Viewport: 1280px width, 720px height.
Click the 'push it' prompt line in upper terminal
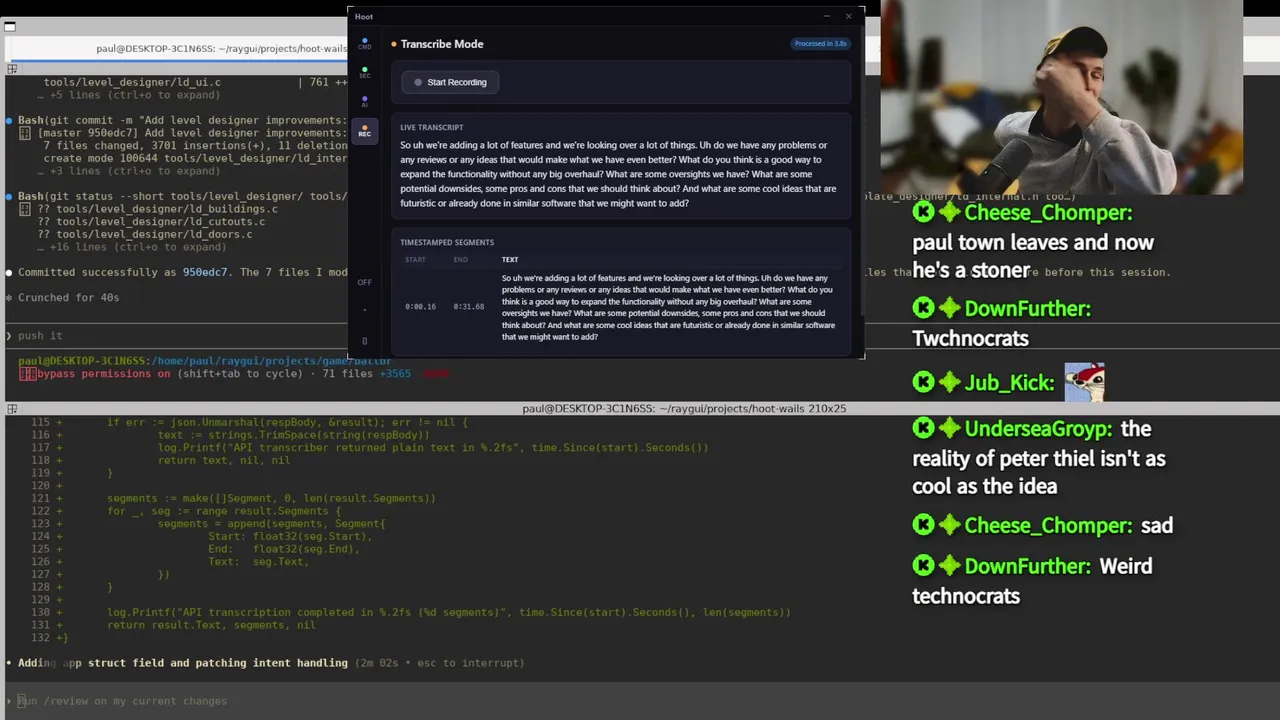click(40, 336)
